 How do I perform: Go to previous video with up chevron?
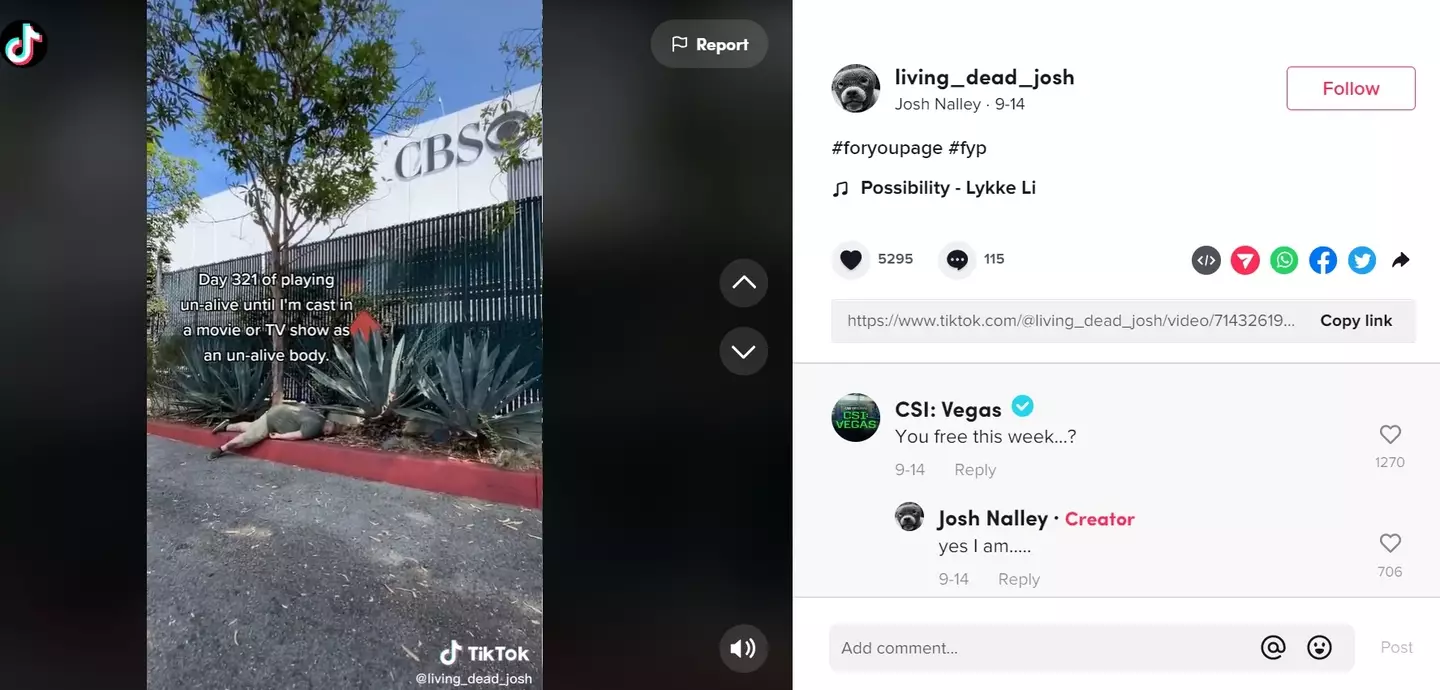[x=744, y=283]
